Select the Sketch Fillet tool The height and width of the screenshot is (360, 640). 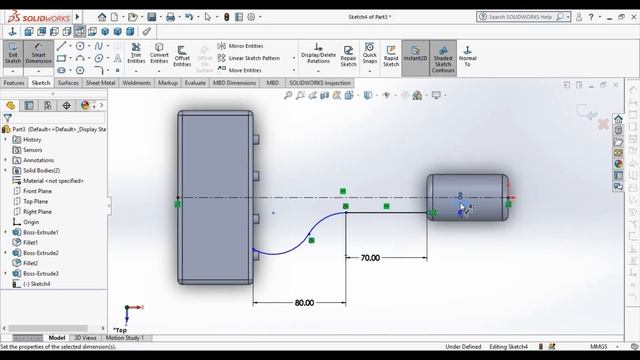coord(99,70)
